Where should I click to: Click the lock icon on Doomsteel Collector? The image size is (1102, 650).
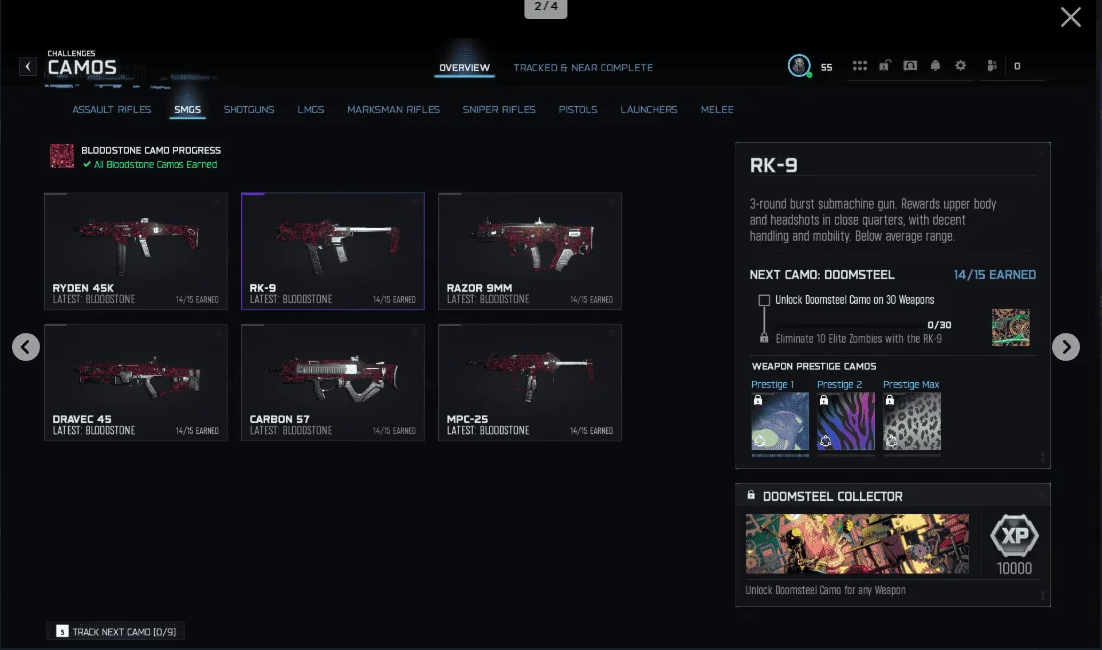751,495
